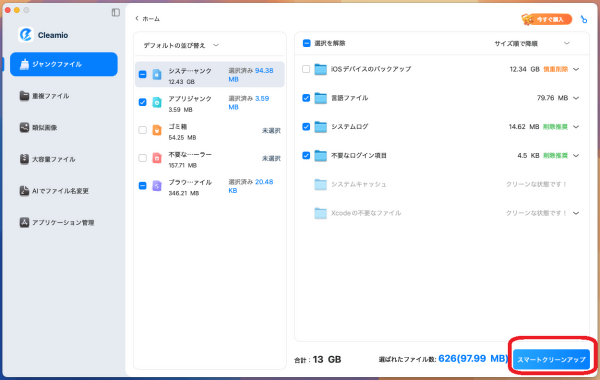600x380 pixels.
Task: Click the 12.34 GB size value
Action: click(524, 69)
